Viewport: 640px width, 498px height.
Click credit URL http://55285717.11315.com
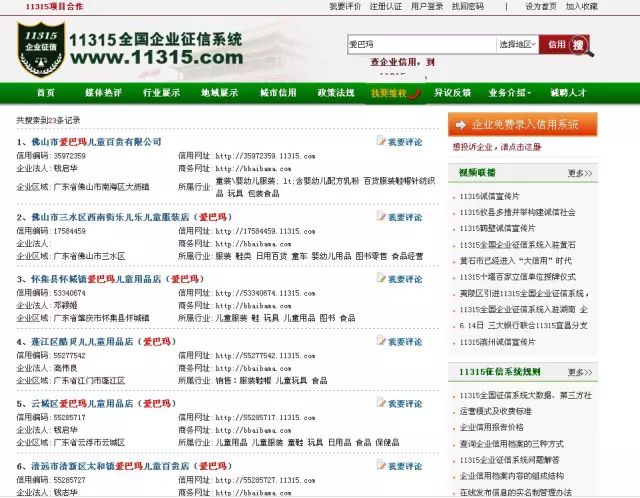click(265, 418)
